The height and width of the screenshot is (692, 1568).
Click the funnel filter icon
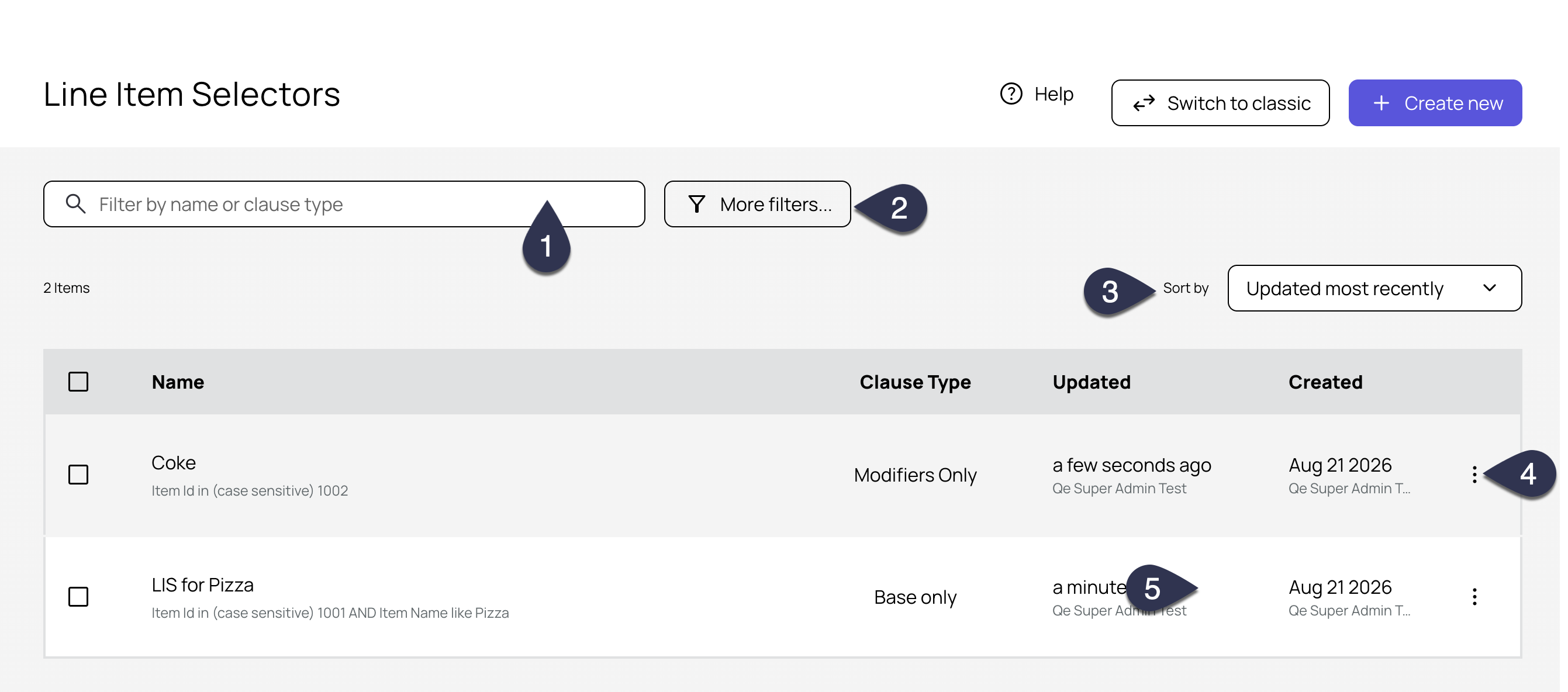(x=696, y=204)
